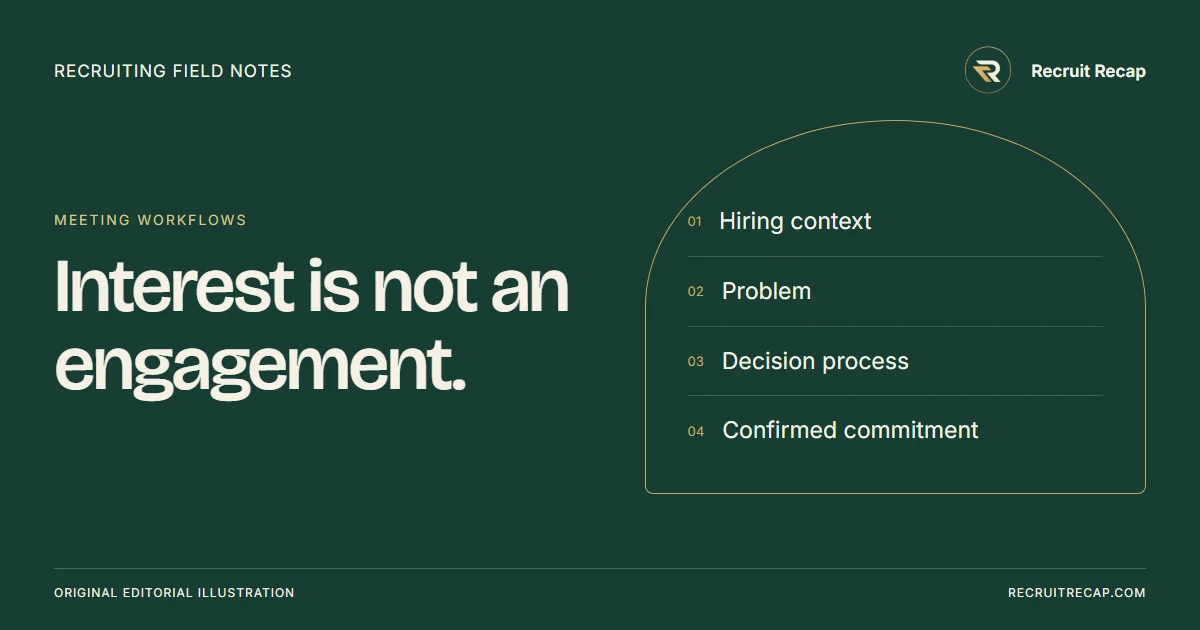Click the Recruit Recap circular logo icon
This screenshot has height=630, width=1200.
(x=988, y=71)
